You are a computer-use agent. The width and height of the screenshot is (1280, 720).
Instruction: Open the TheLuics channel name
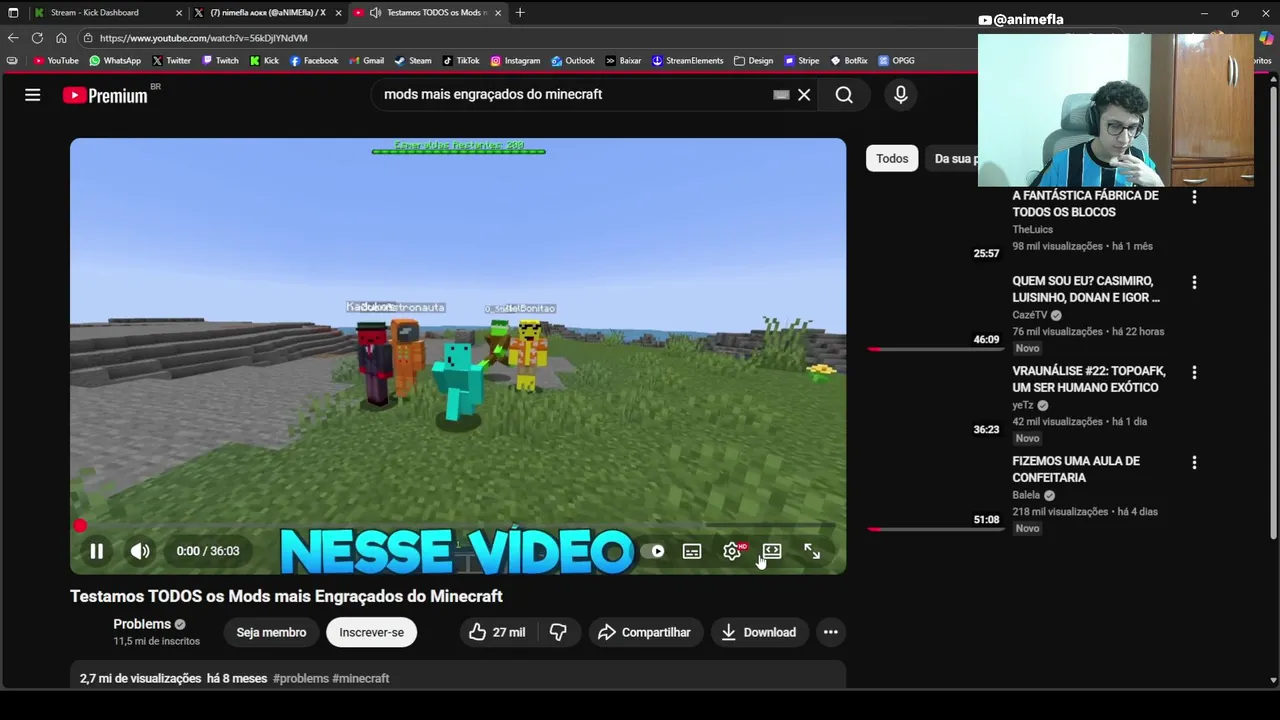click(x=1032, y=229)
